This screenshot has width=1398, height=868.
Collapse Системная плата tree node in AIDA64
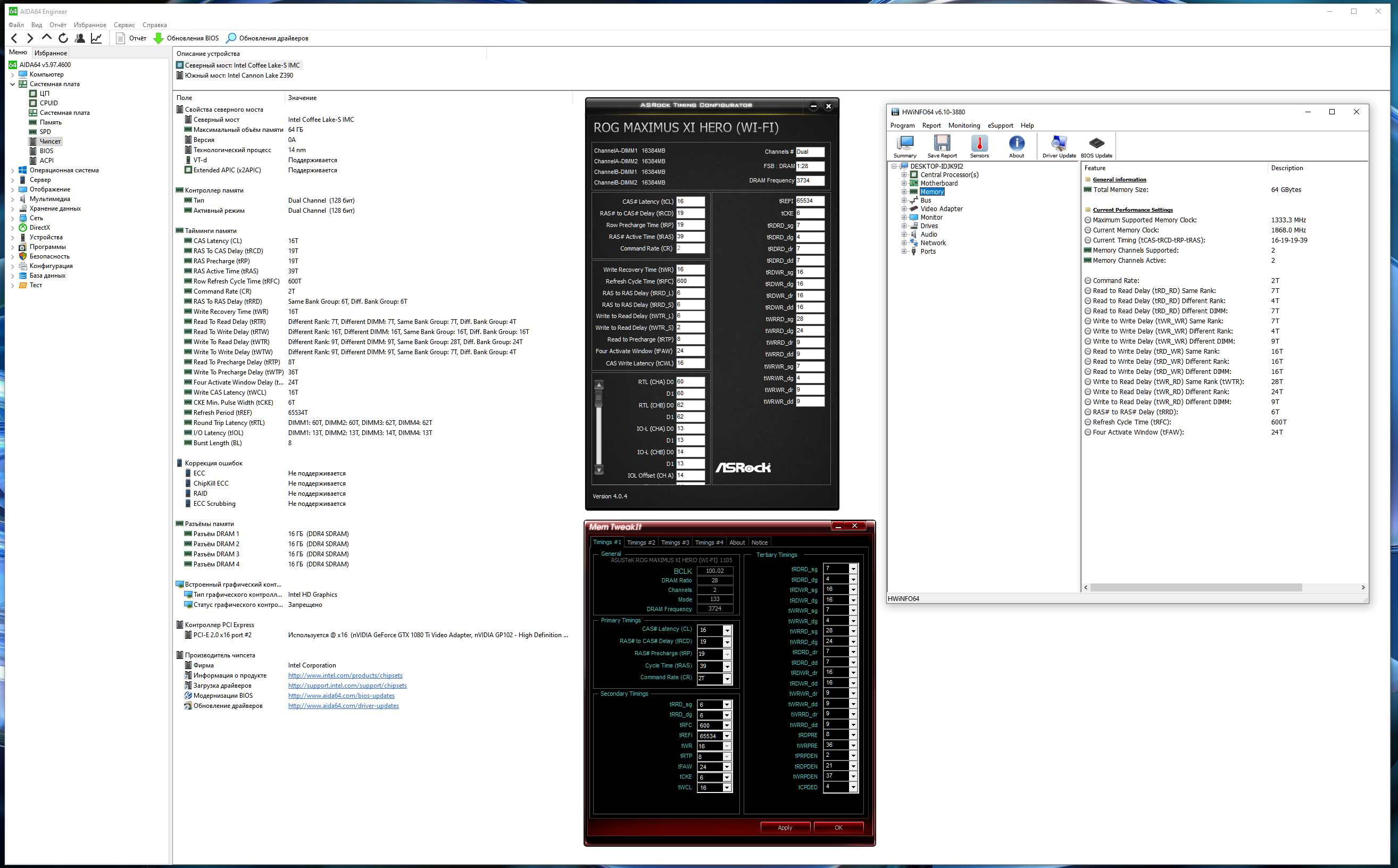point(13,84)
